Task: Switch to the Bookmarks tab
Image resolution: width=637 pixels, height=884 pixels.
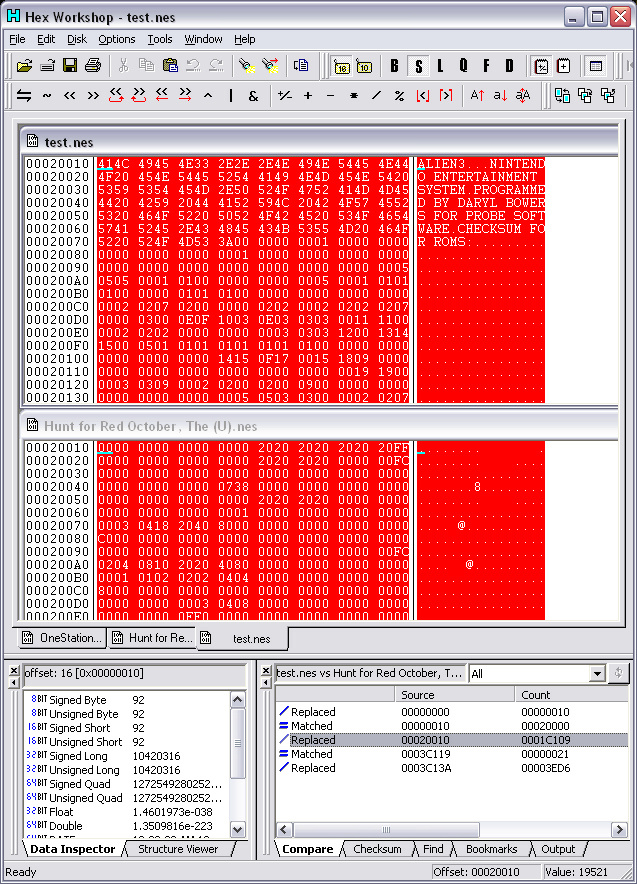Action: (492, 849)
